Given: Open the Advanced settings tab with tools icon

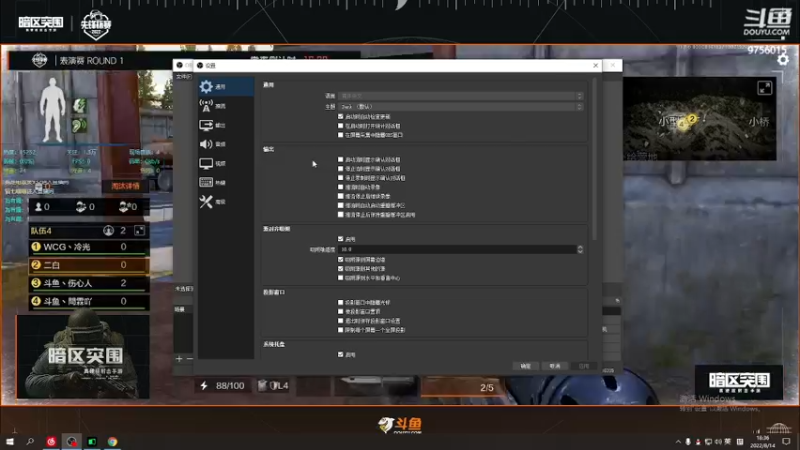Looking at the screenshot, I should [x=226, y=202].
